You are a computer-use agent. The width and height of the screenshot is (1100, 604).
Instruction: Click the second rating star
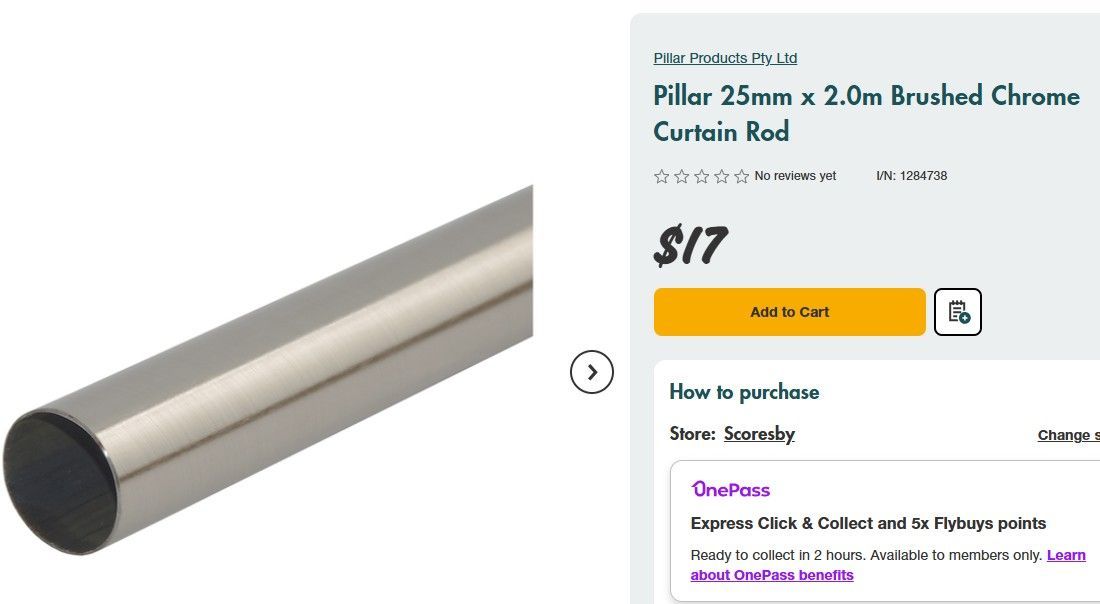[681, 177]
